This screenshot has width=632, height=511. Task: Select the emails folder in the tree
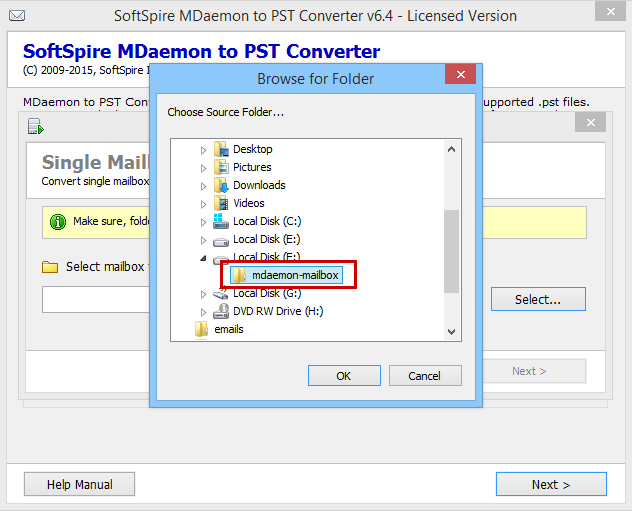(229, 329)
